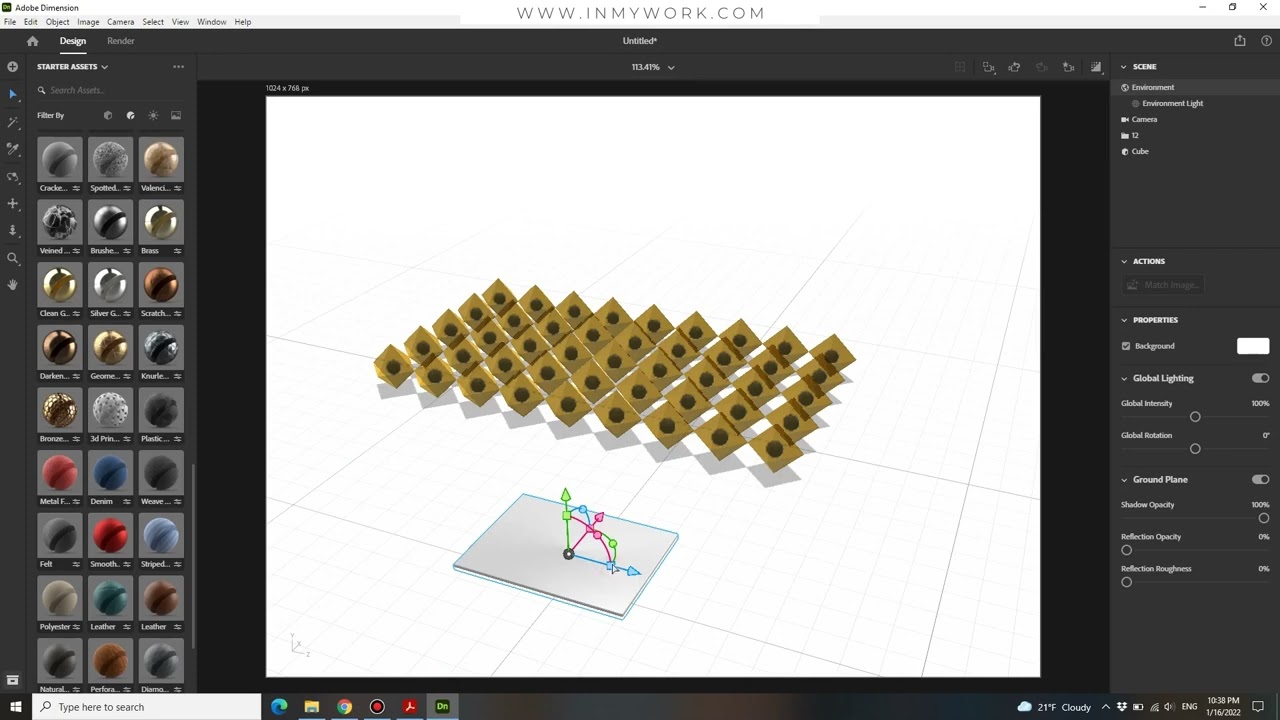Toggle the Ground Plane switch
Image resolution: width=1280 pixels, height=720 pixels.
(1260, 479)
